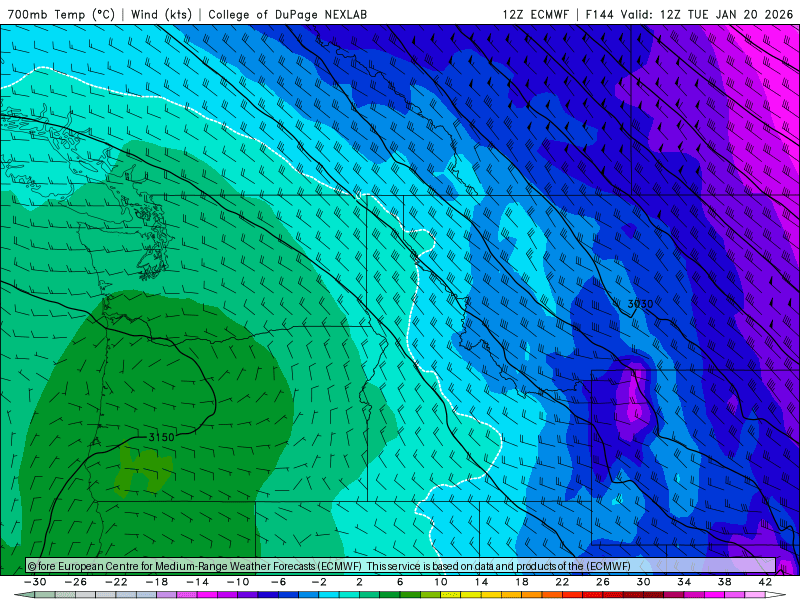Click the positive 14 colorbar label
800x600 pixels.
point(481,582)
